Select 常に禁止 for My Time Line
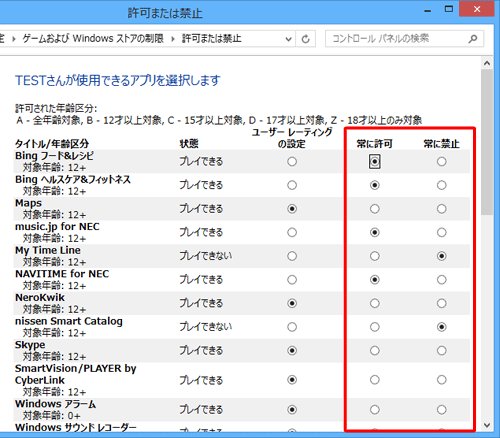 442,256
